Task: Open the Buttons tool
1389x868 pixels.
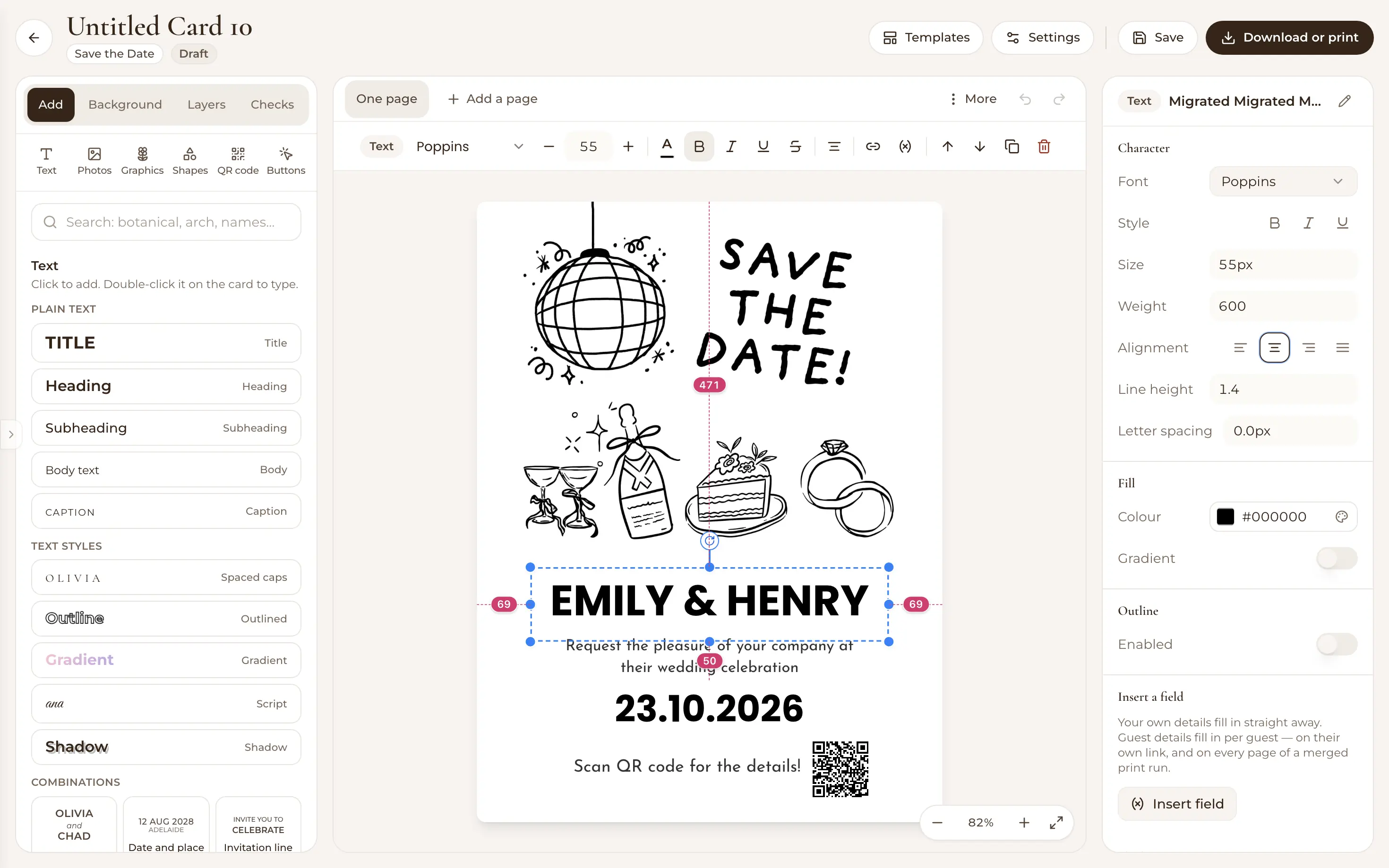Action: coord(286,161)
